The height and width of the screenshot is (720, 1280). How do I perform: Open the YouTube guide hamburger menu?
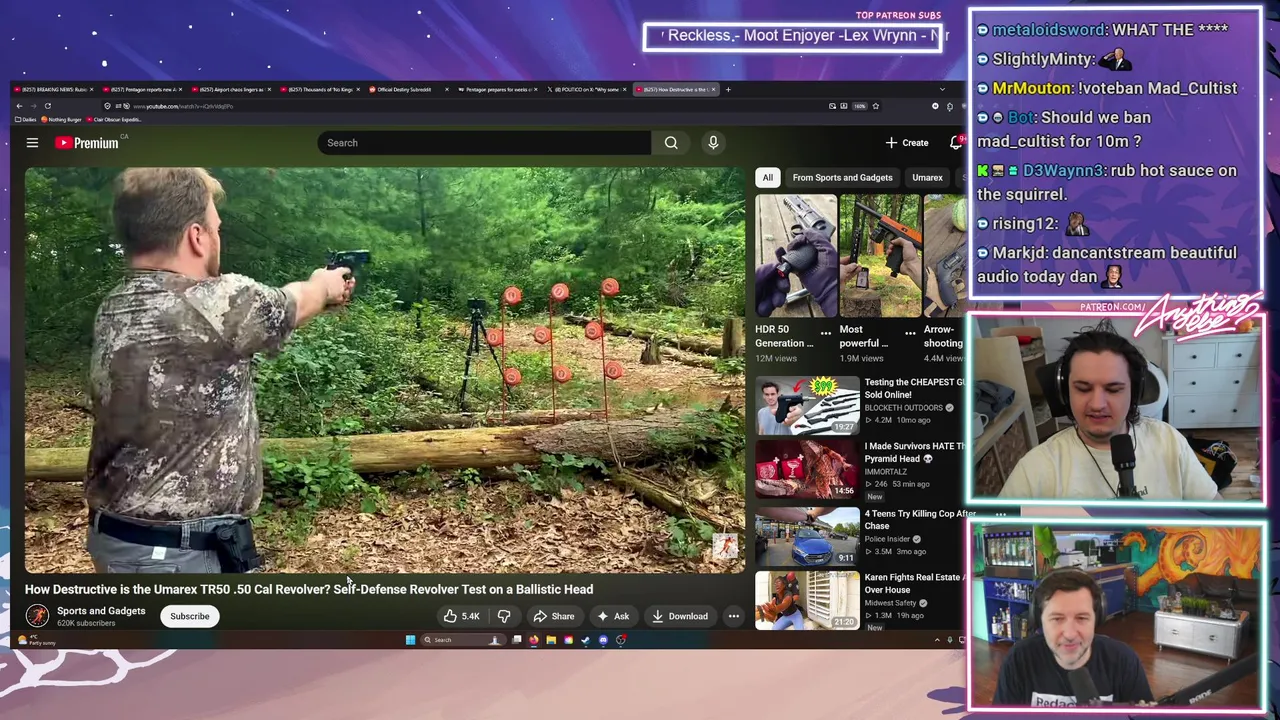[x=32, y=143]
